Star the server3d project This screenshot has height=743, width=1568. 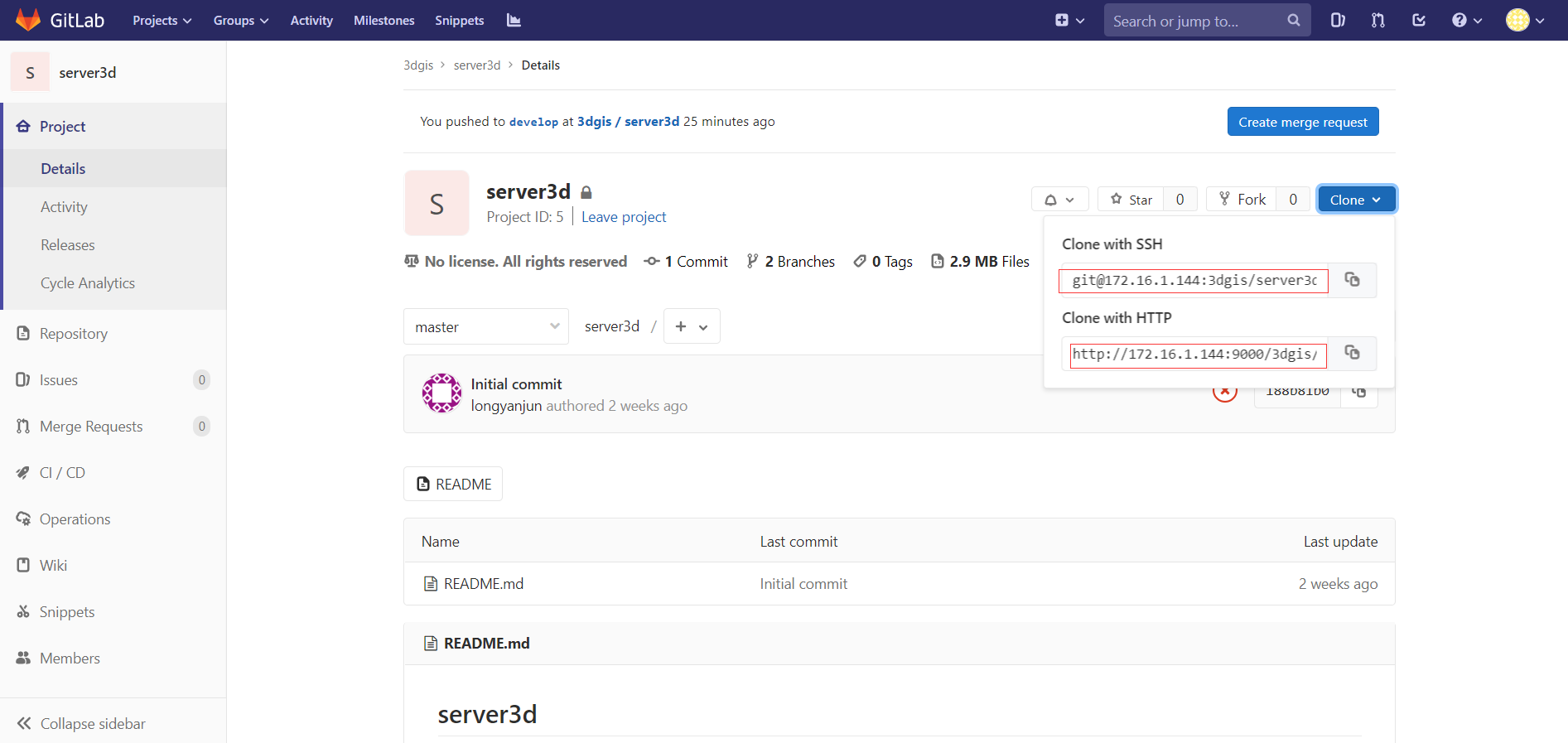coord(1131,200)
